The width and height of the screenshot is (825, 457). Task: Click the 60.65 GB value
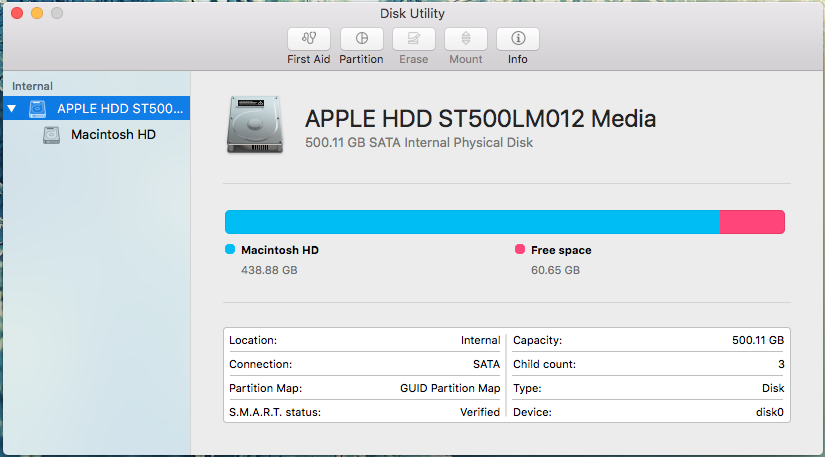pyautogui.click(x=555, y=270)
